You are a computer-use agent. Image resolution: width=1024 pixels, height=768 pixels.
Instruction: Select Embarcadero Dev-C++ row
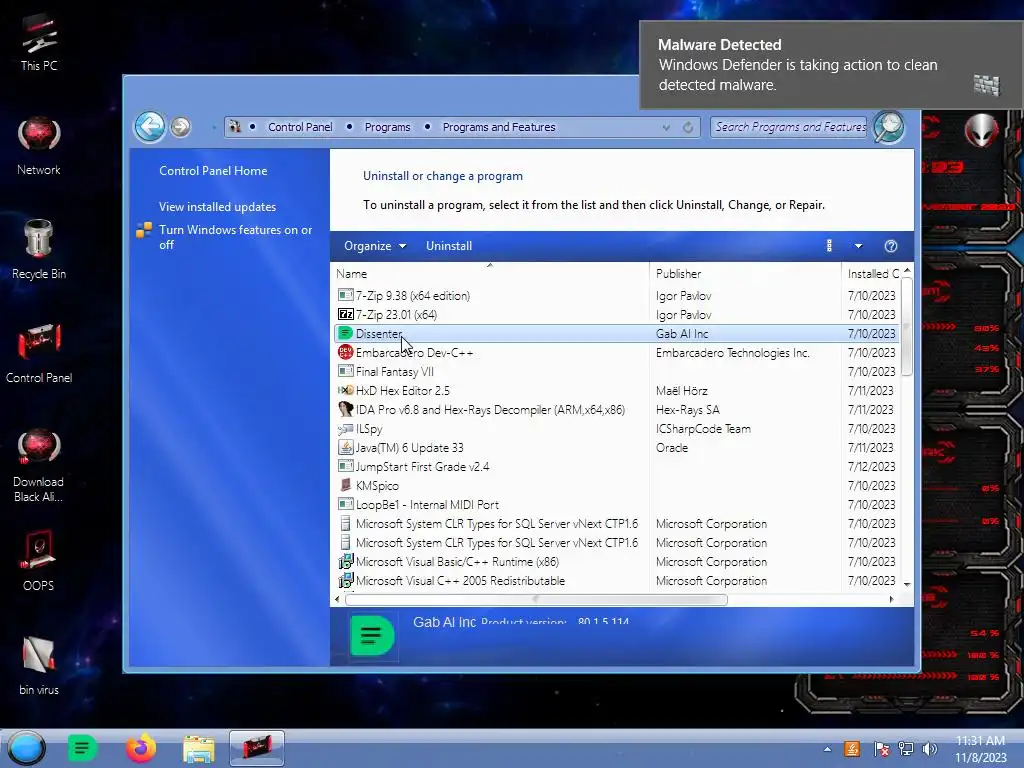pyautogui.click(x=616, y=353)
